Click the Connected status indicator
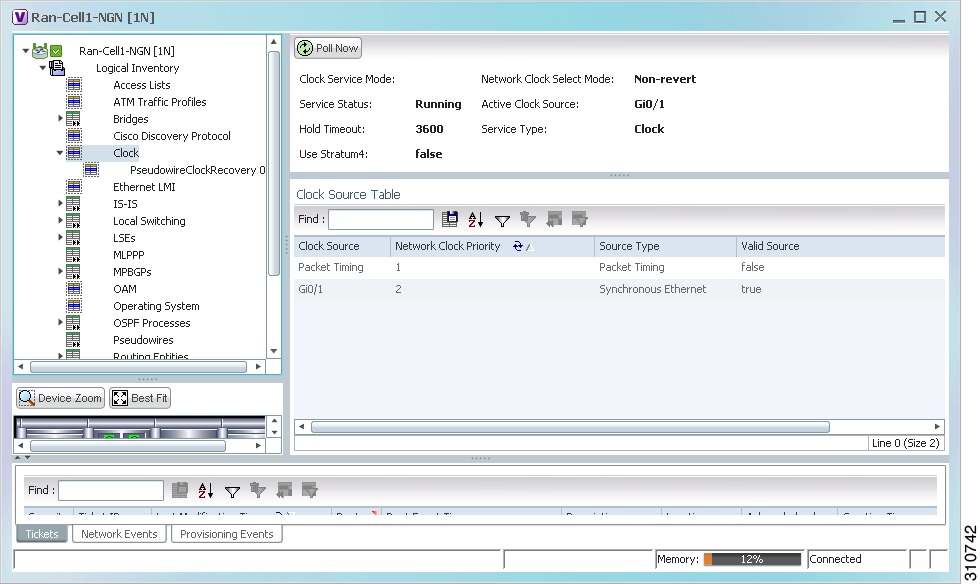This screenshot has height=584, width=980. (x=857, y=559)
